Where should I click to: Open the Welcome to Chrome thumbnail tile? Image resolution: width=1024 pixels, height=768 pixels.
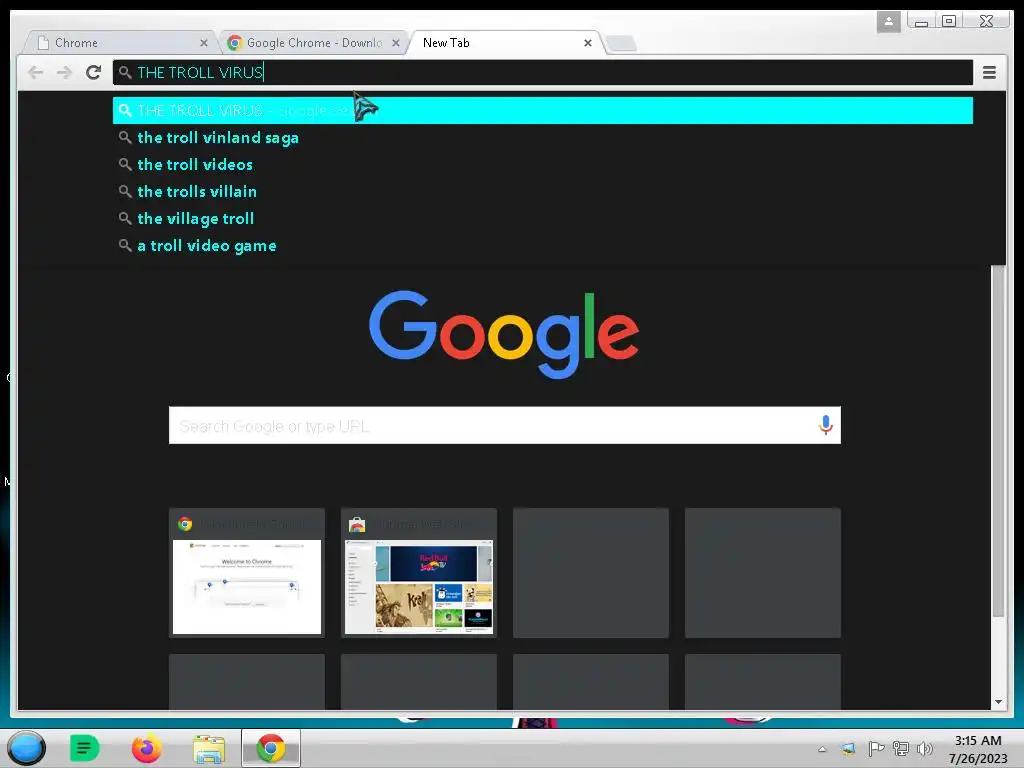point(247,573)
